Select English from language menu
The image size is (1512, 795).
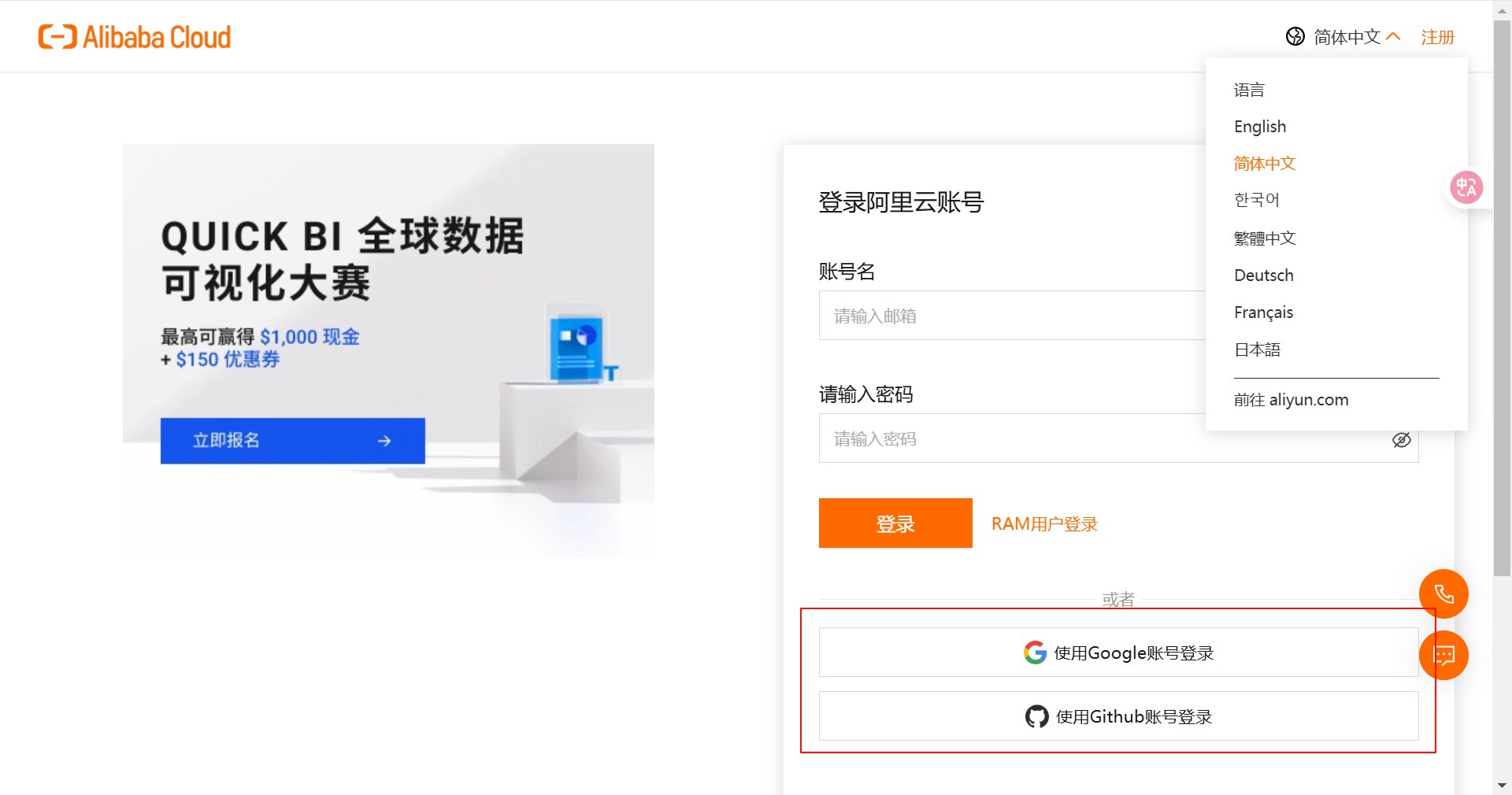(x=1259, y=127)
